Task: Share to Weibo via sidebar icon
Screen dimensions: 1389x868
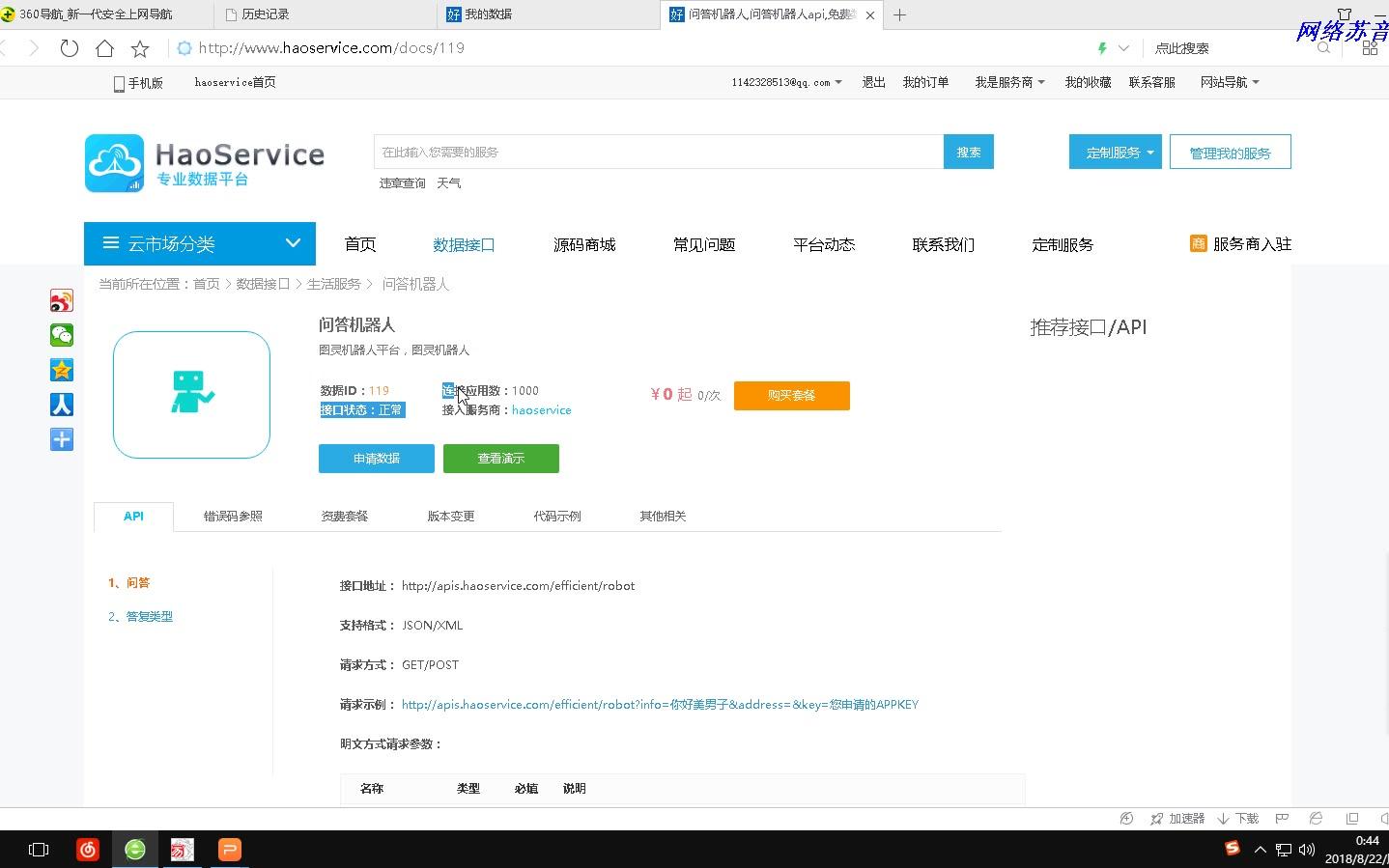Action: pyautogui.click(x=62, y=300)
